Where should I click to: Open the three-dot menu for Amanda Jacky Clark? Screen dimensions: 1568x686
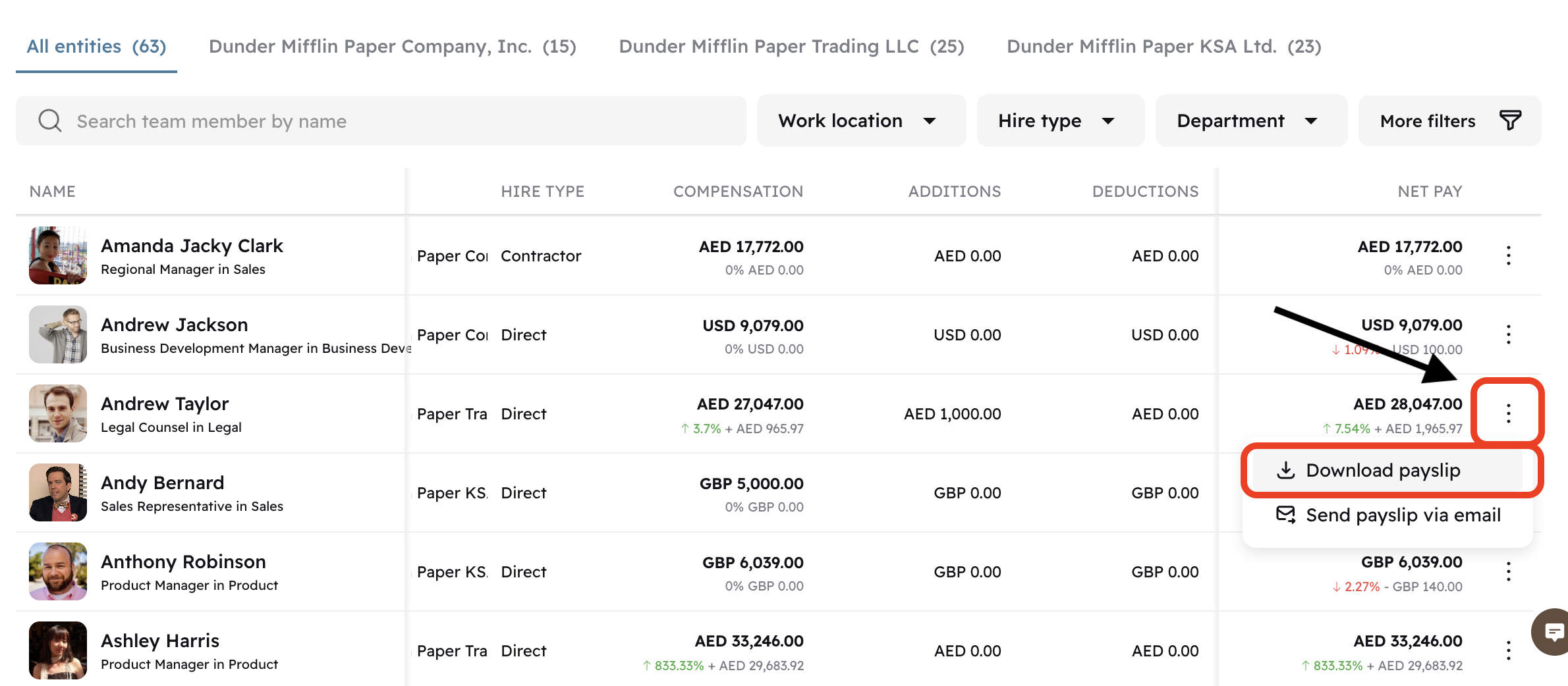pos(1508,255)
